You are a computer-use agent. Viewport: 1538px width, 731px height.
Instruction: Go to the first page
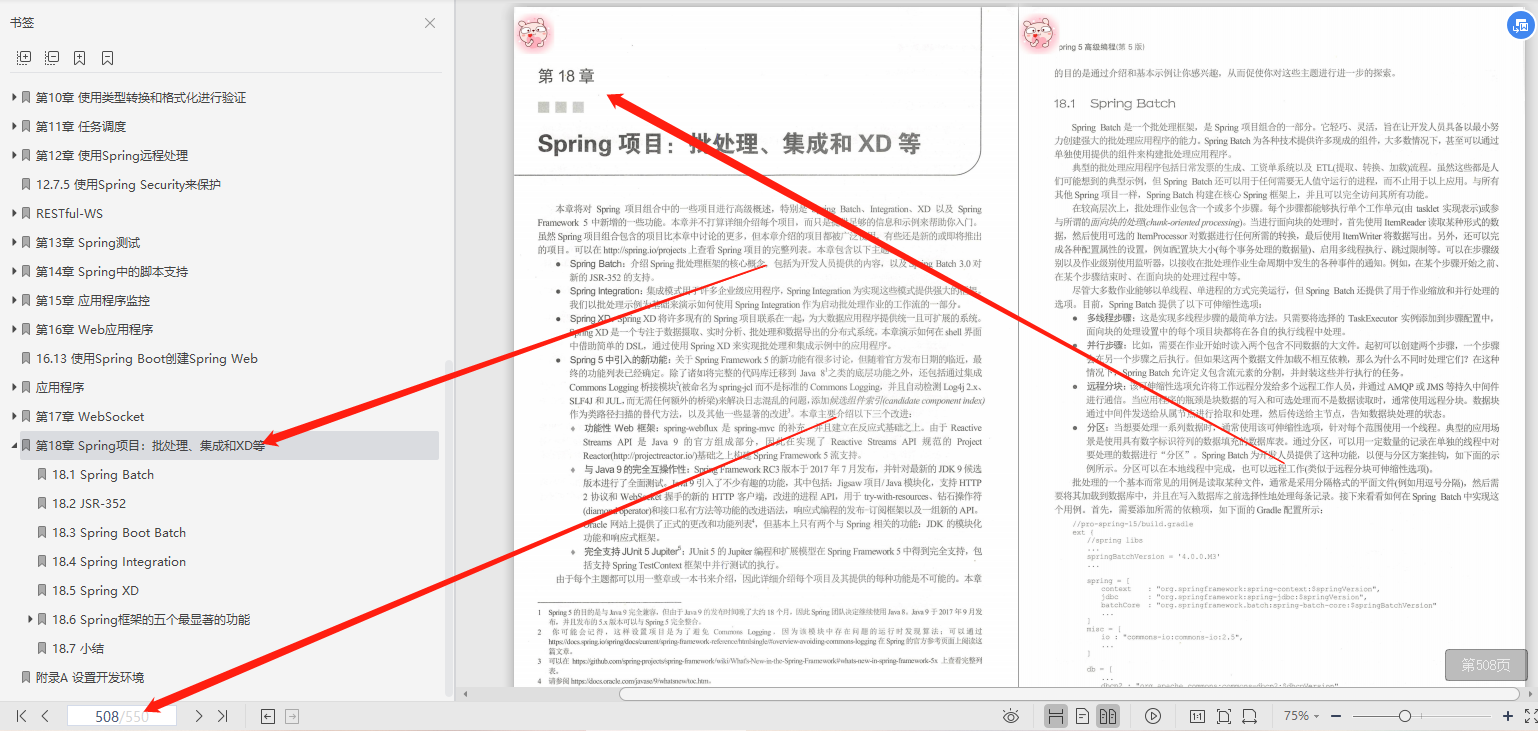pyautogui.click(x=21, y=716)
